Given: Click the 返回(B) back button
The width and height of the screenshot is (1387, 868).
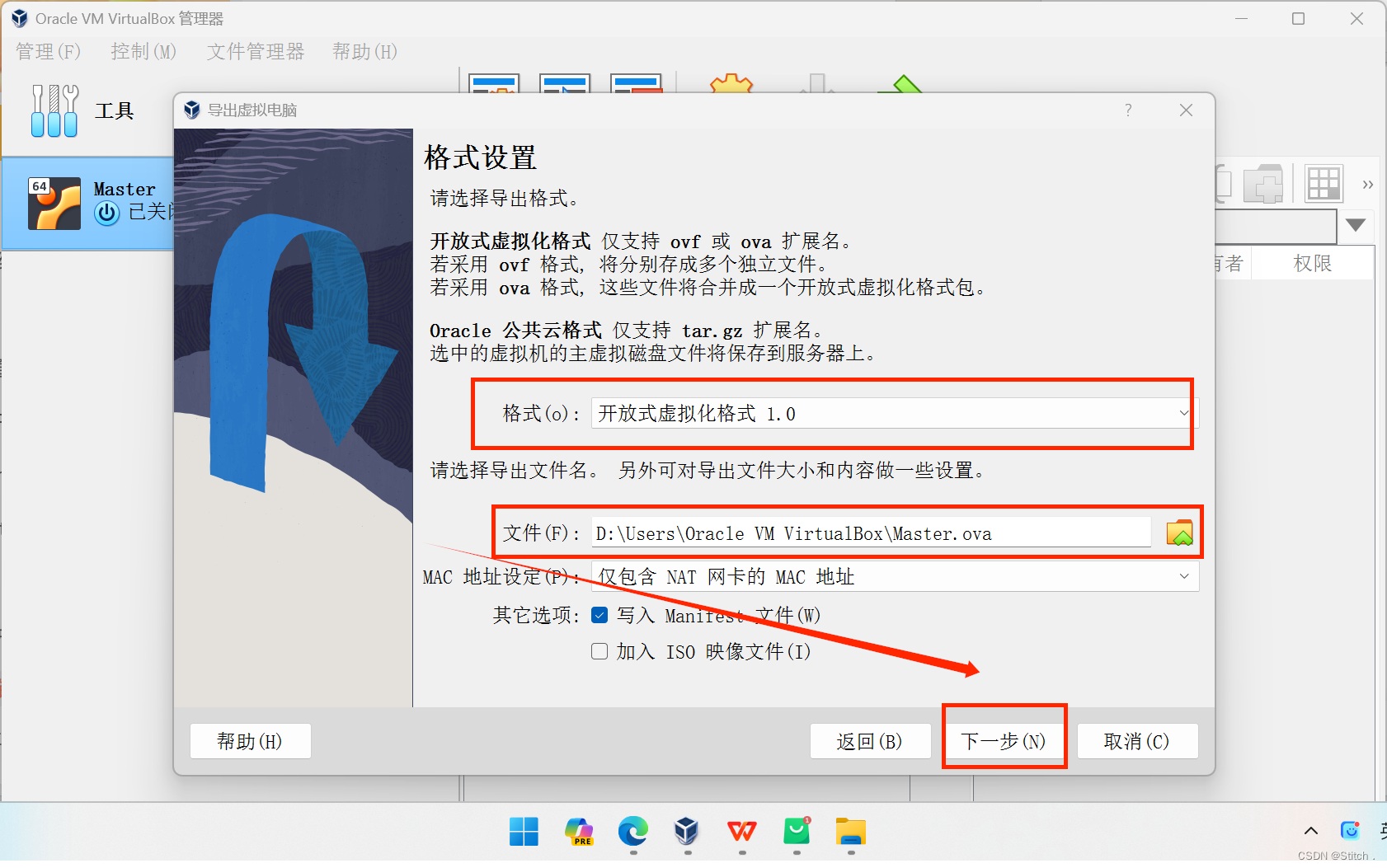Looking at the screenshot, I should point(870,741).
